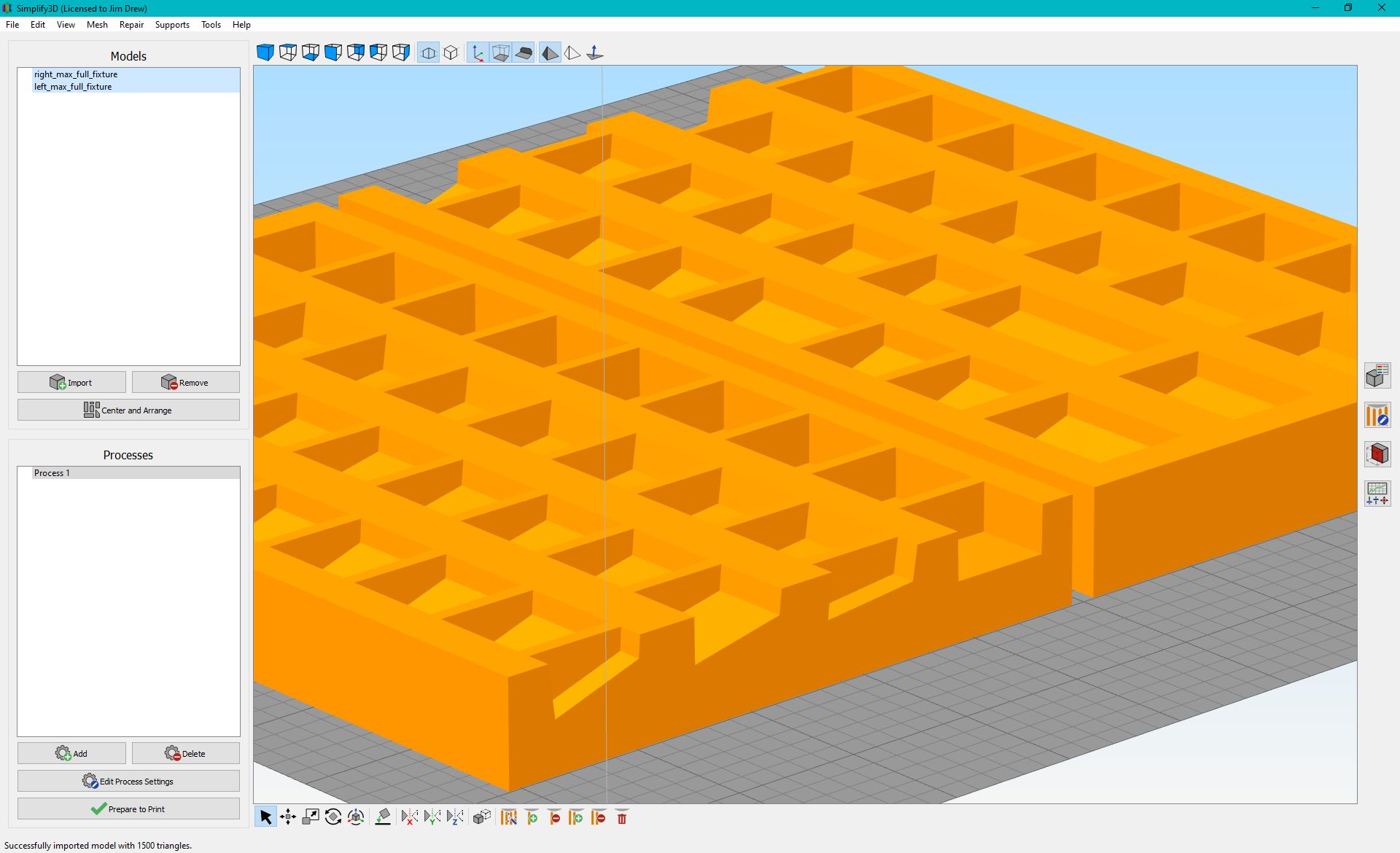
Task: Select the scale models tool
Action: [x=311, y=817]
